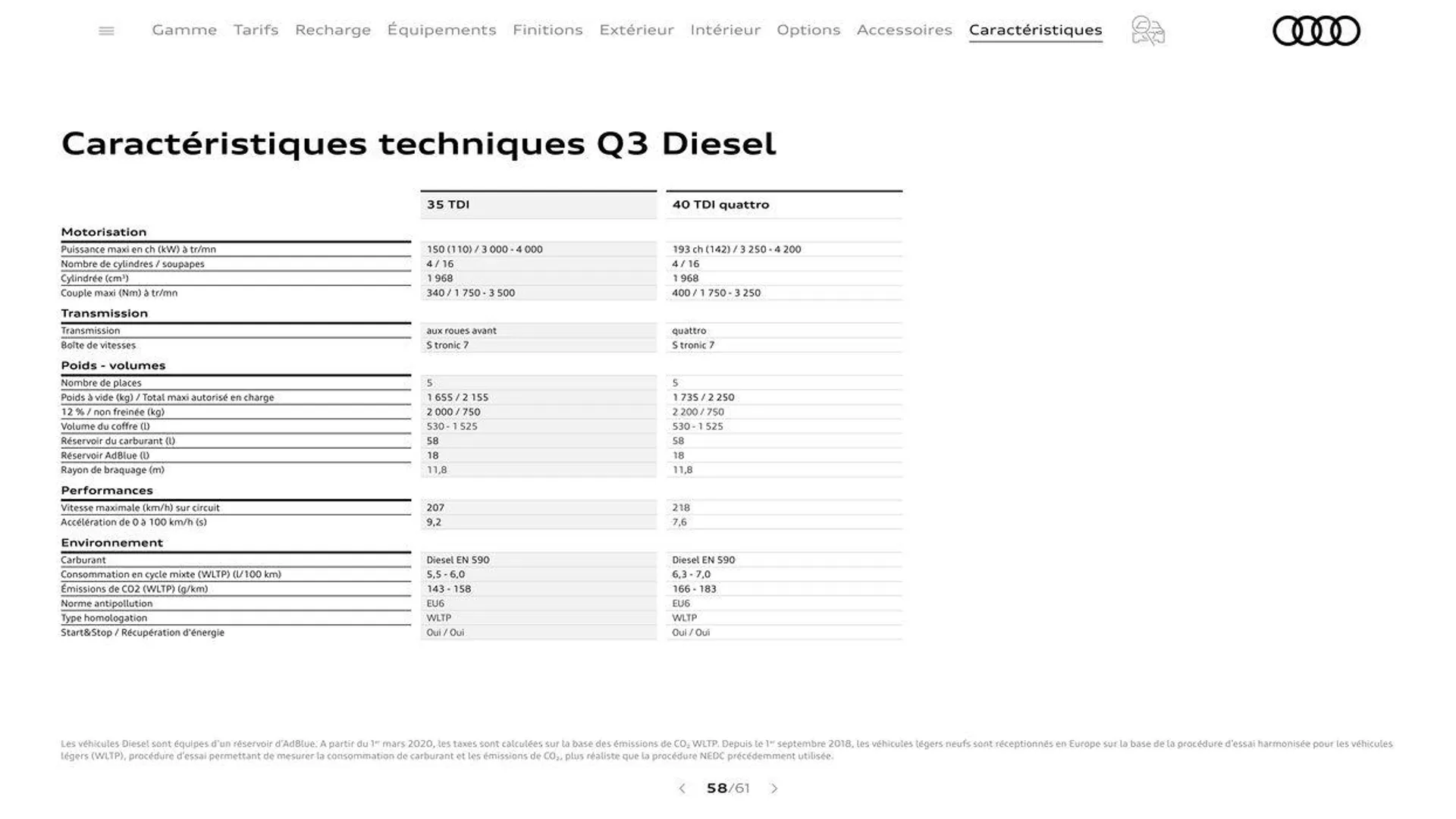
Task: Click the 'aux roues avant' cell
Action: click(461, 331)
